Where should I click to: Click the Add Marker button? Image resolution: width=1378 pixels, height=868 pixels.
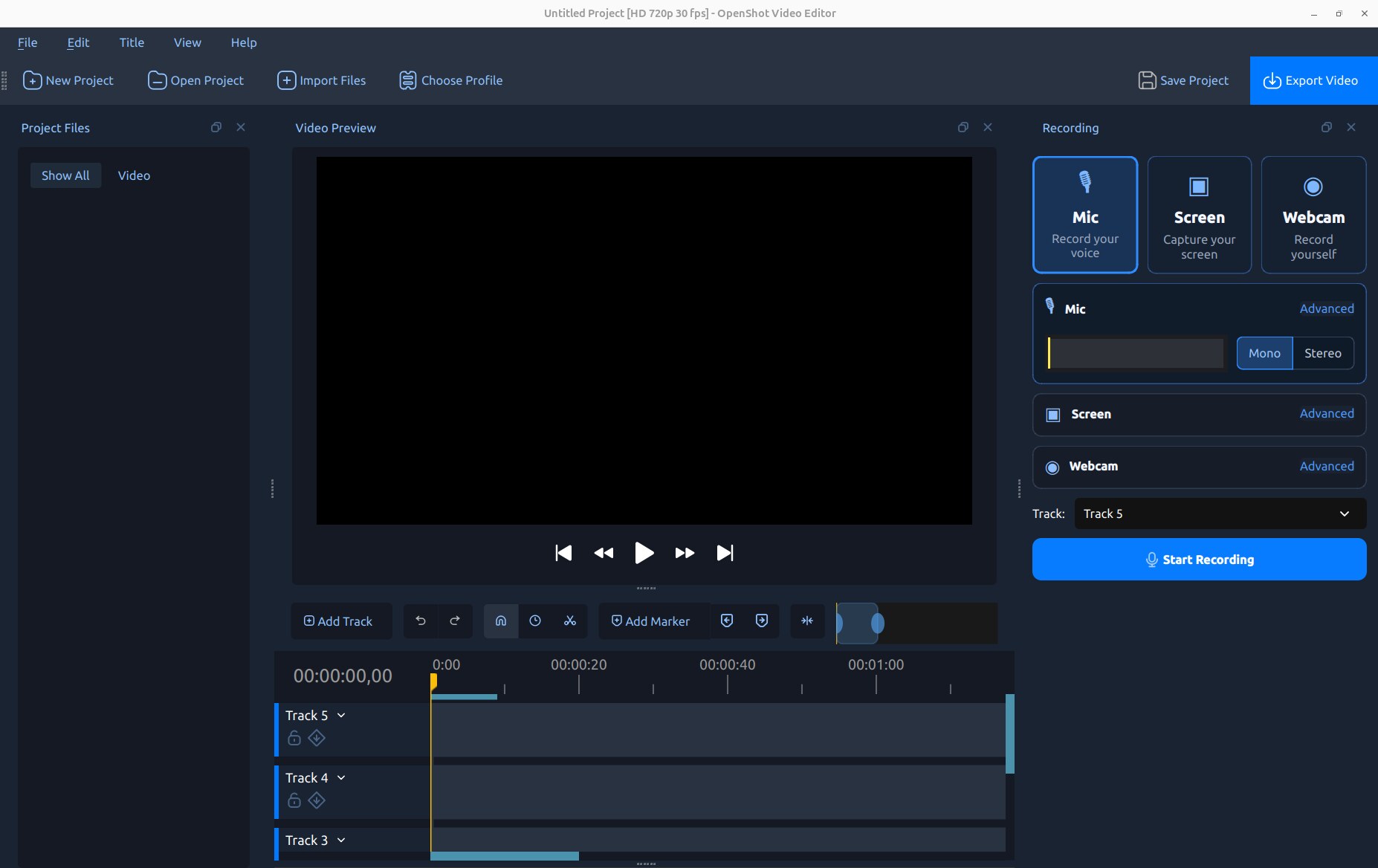point(651,621)
